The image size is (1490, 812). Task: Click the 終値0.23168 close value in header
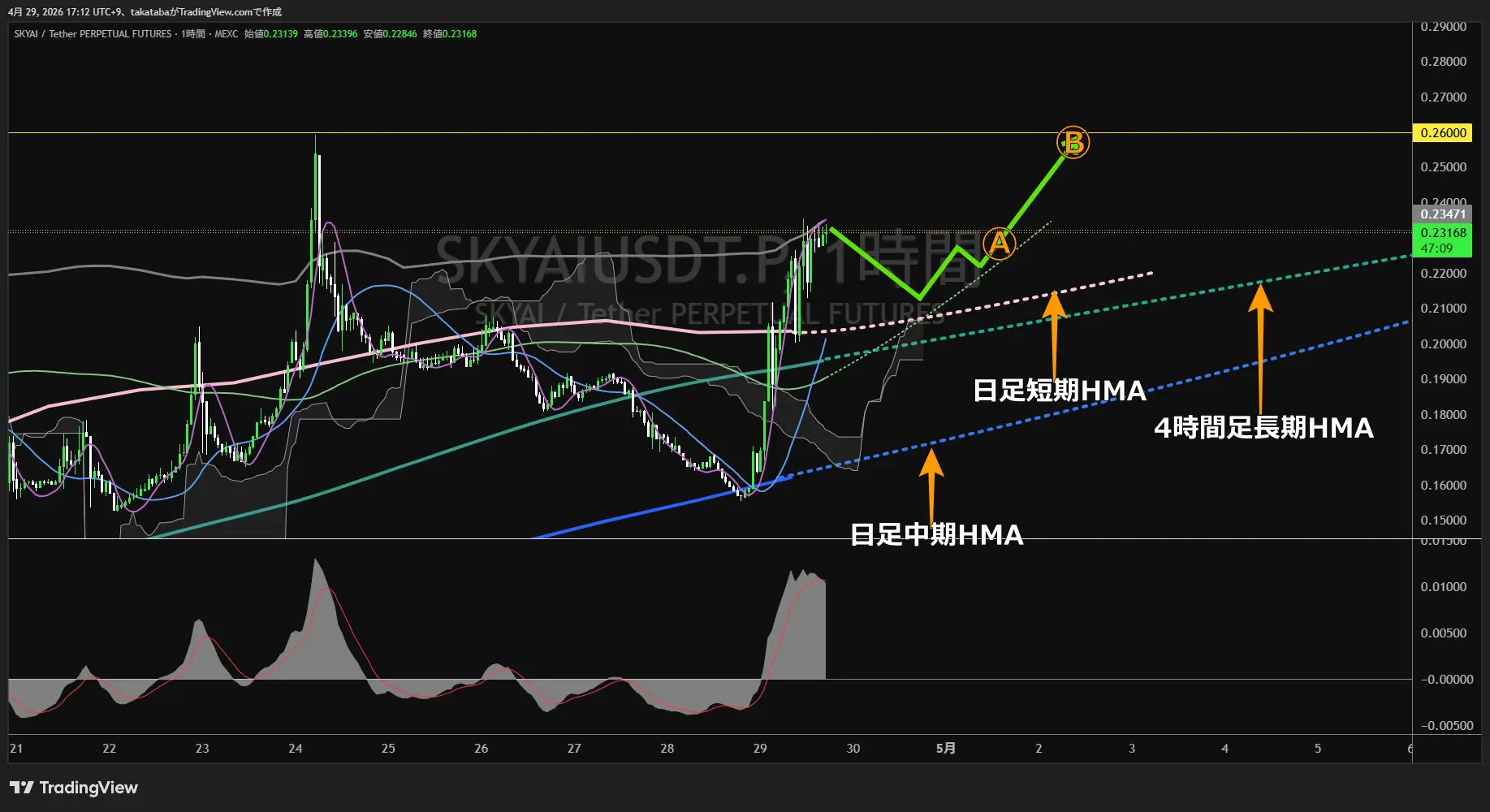tap(450, 34)
